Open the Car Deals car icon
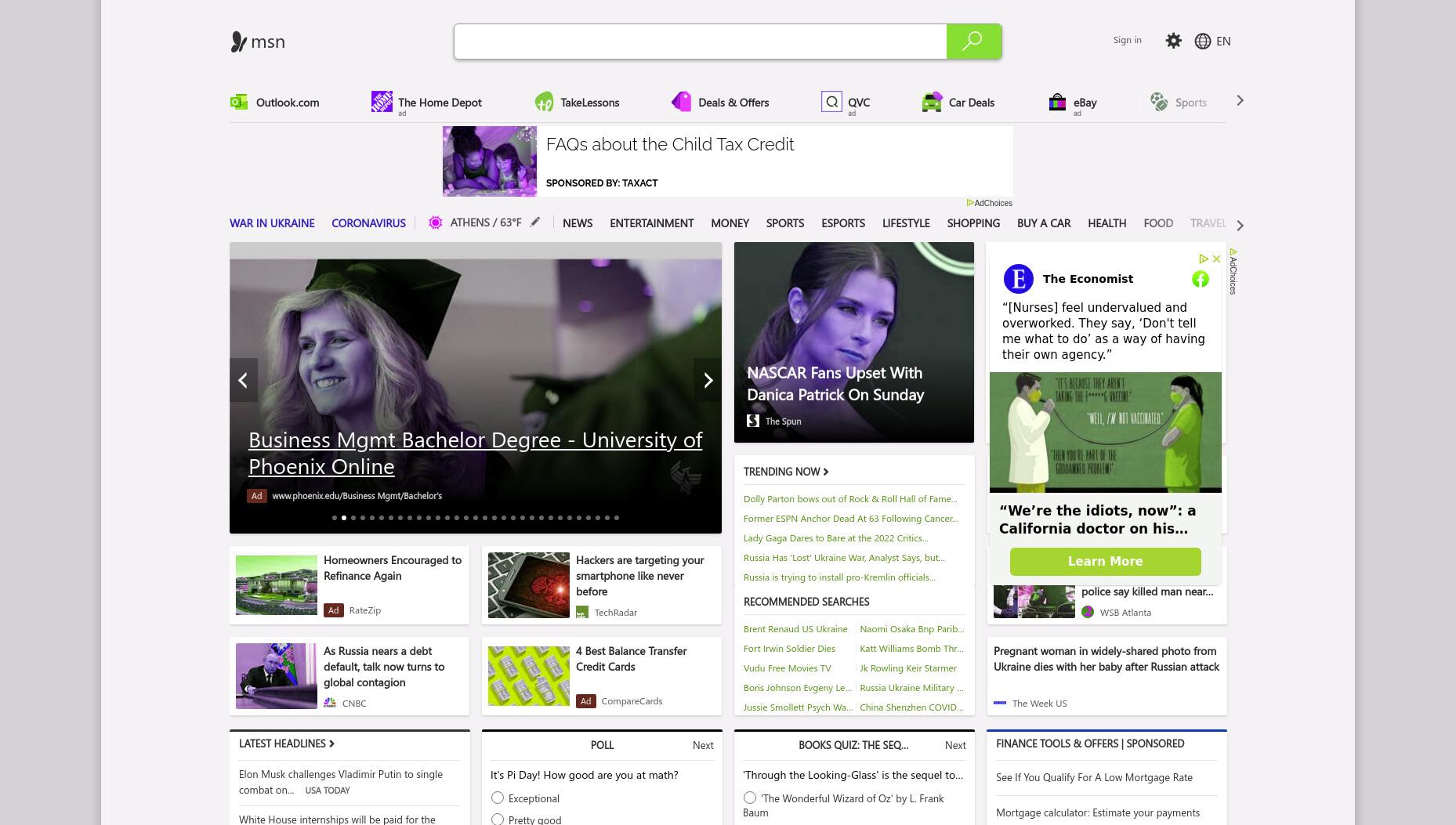The image size is (1456, 825). 932,102
